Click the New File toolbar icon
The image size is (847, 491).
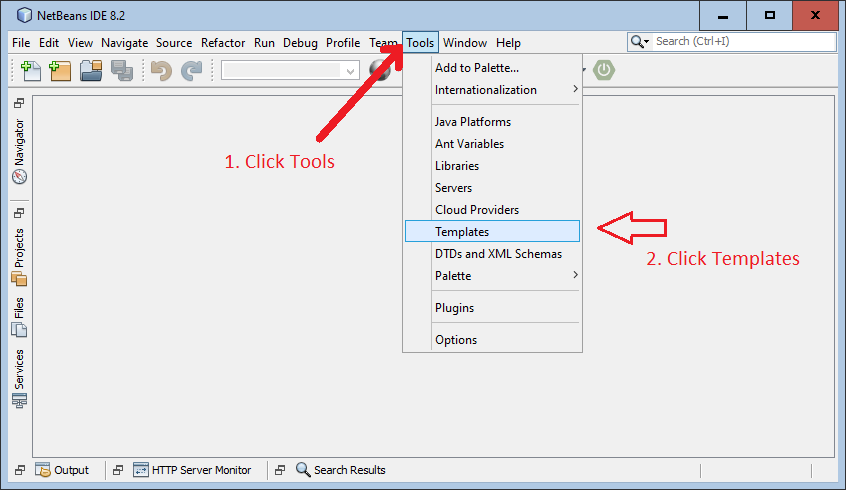click(31, 71)
